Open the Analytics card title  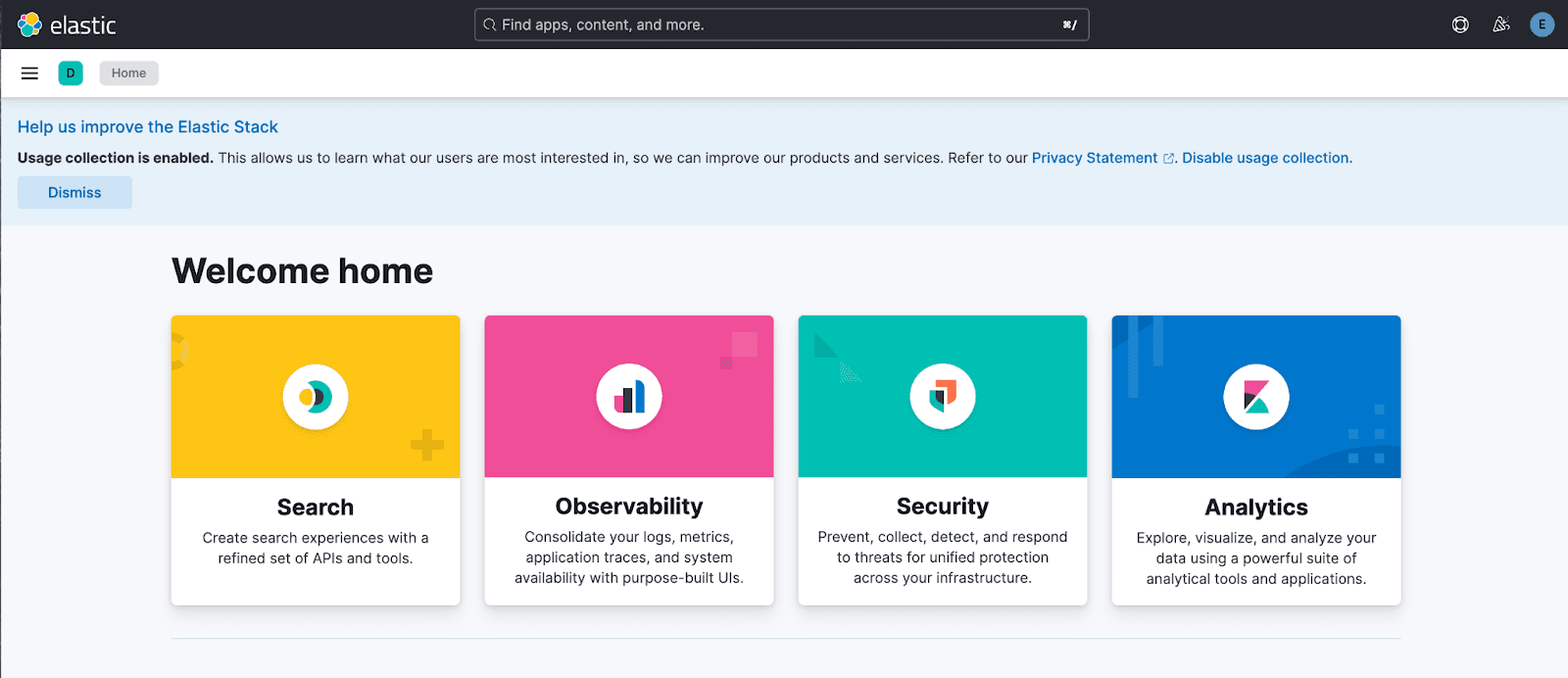coord(1256,508)
